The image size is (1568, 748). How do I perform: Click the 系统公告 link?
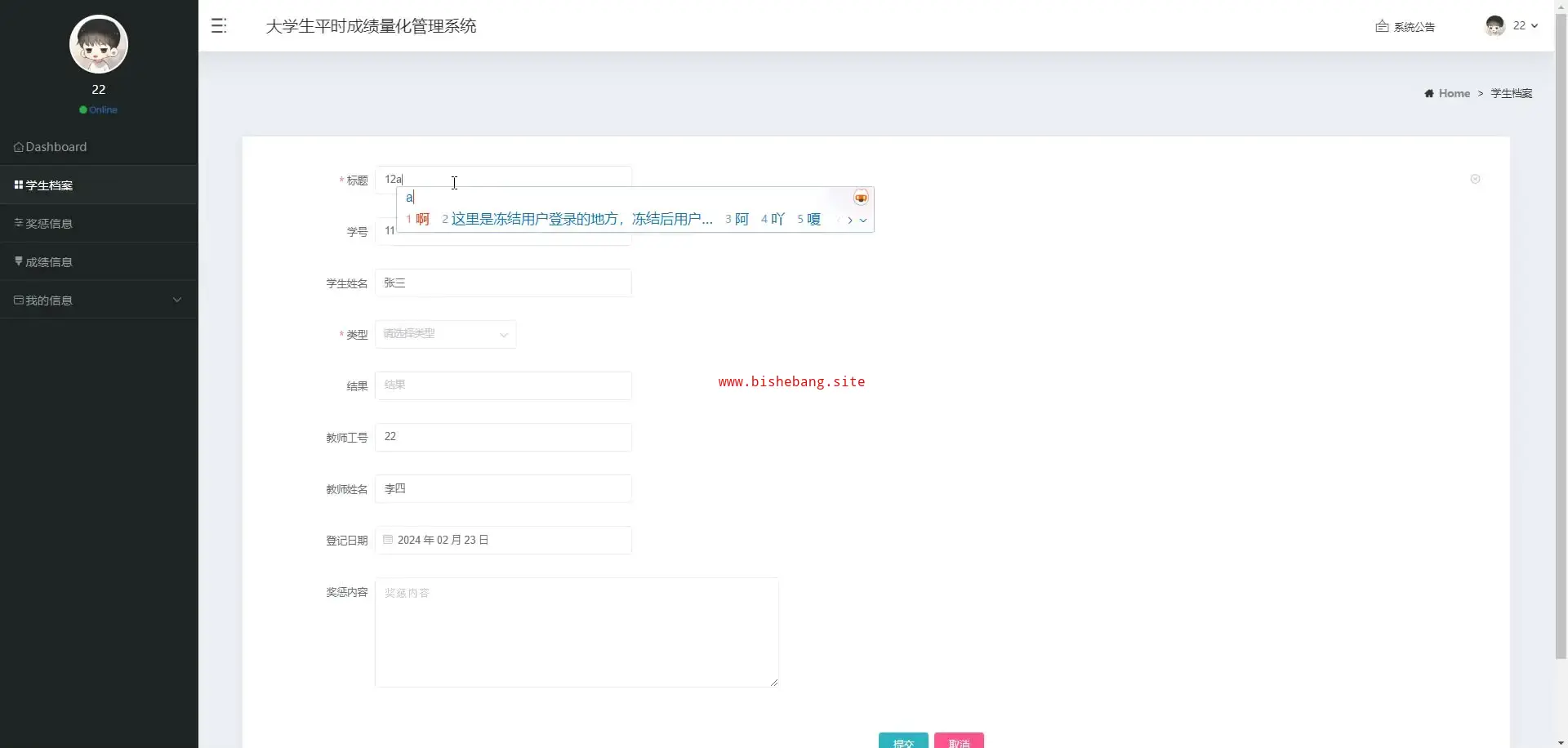click(x=1414, y=27)
